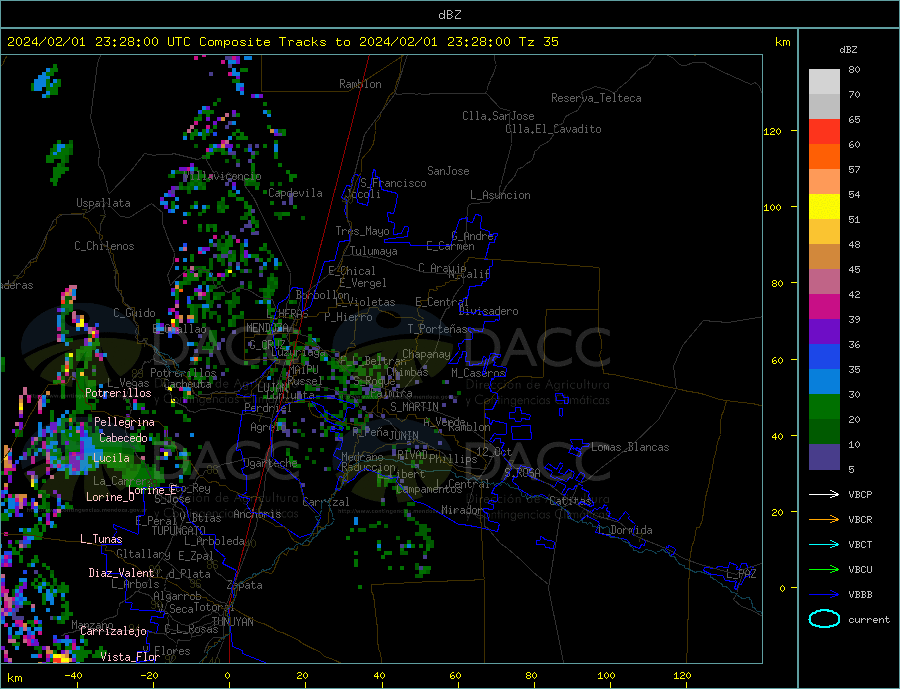Click the '-20' tick on horizontal axis
This screenshot has width=900, height=689.
pyautogui.click(x=149, y=676)
